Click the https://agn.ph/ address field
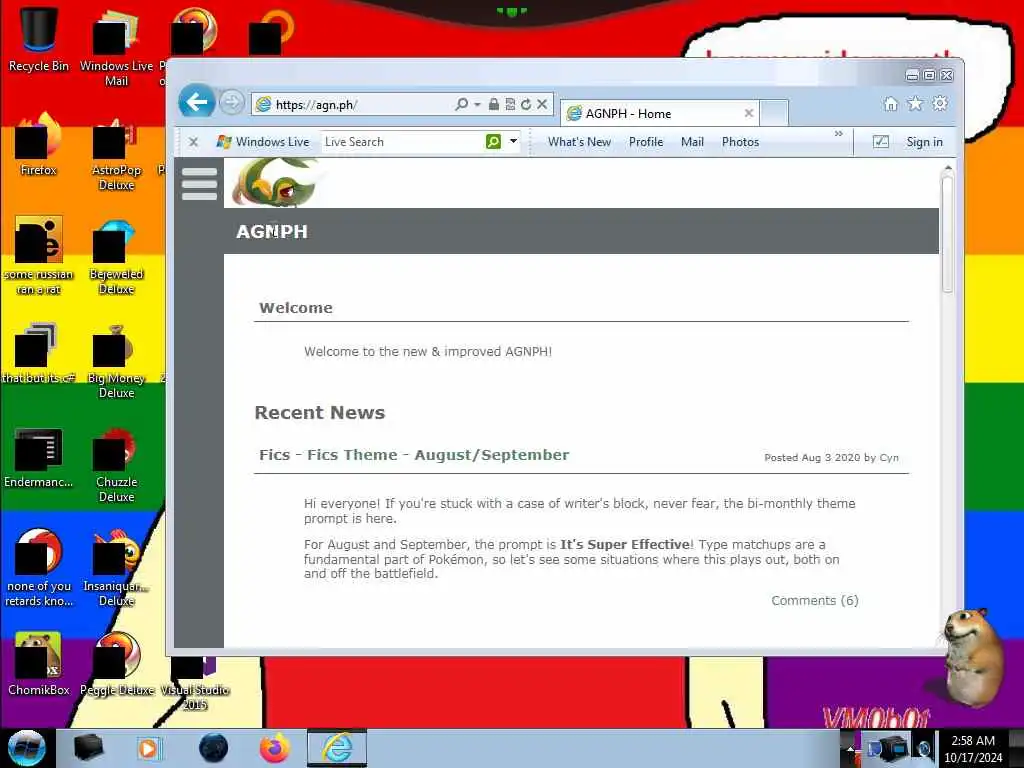The height and width of the screenshot is (768, 1024). click(x=353, y=104)
